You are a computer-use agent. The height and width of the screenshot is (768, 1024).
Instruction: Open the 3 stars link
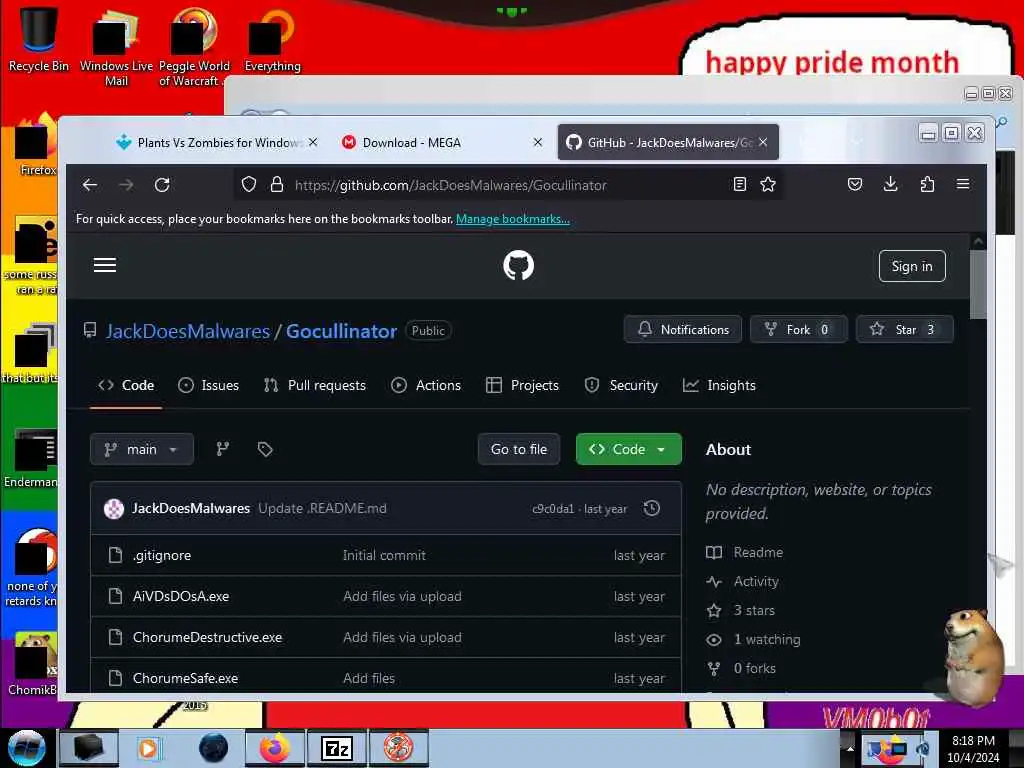click(x=741, y=611)
